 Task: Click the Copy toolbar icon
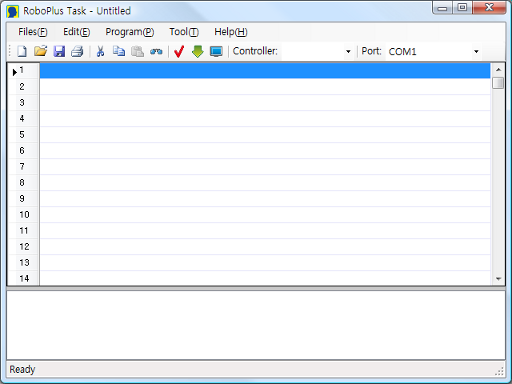pyautogui.click(x=119, y=51)
